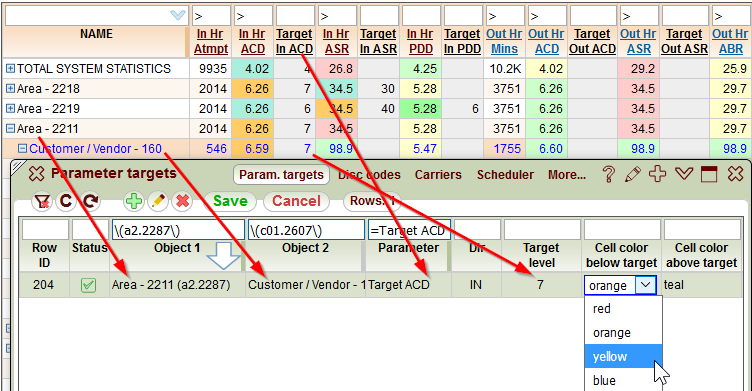Click Target level value 7 cell
This screenshot has width=752, height=391.
540,285
